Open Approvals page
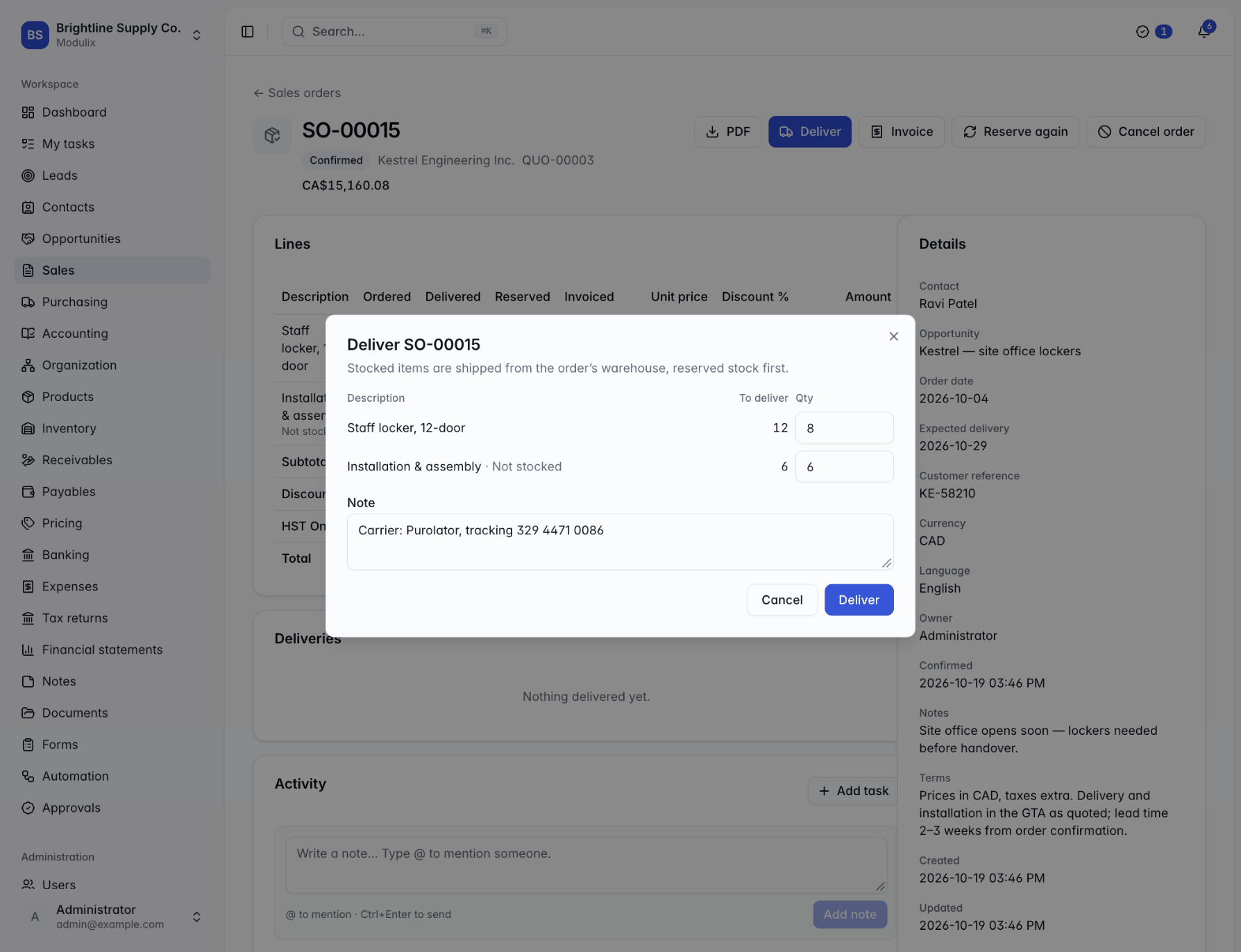The height and width of the screenshot is (952, 1241). point(112,807)
